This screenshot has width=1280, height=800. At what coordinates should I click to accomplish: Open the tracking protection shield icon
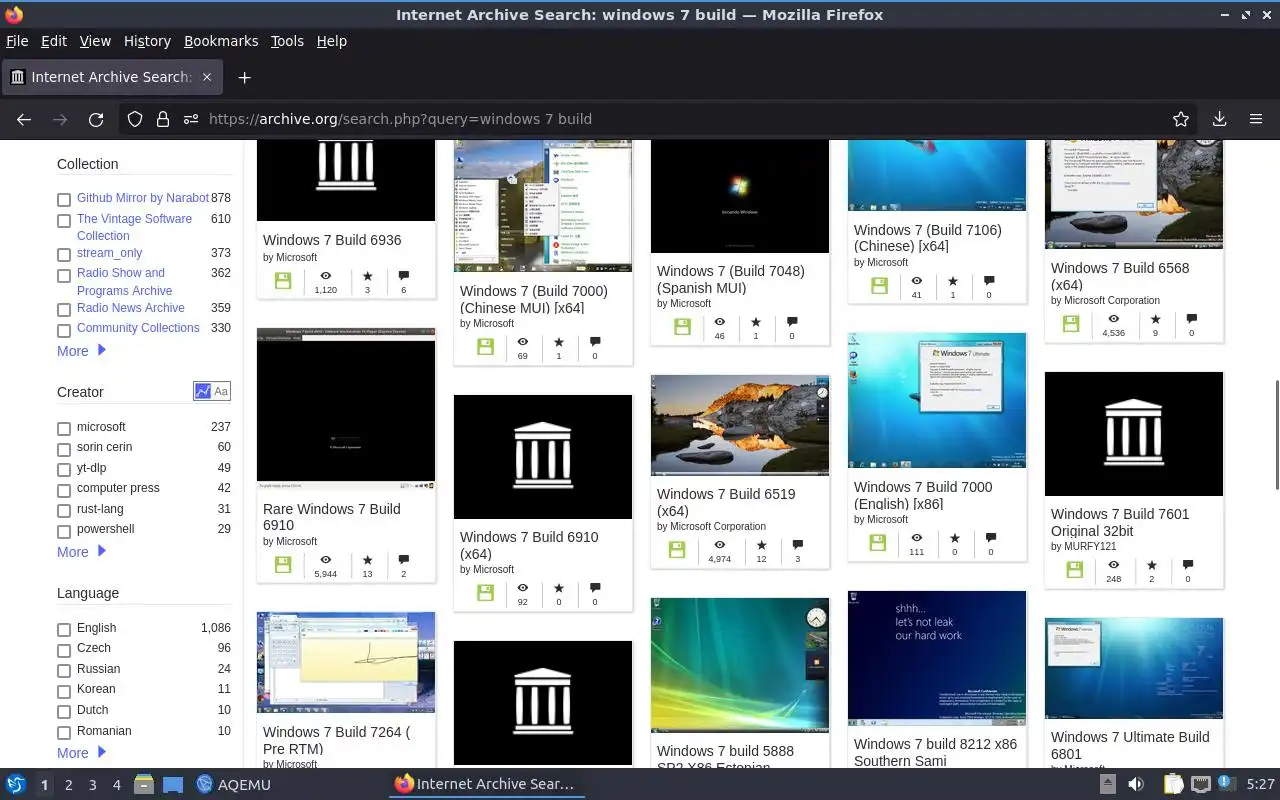[135, 119]
